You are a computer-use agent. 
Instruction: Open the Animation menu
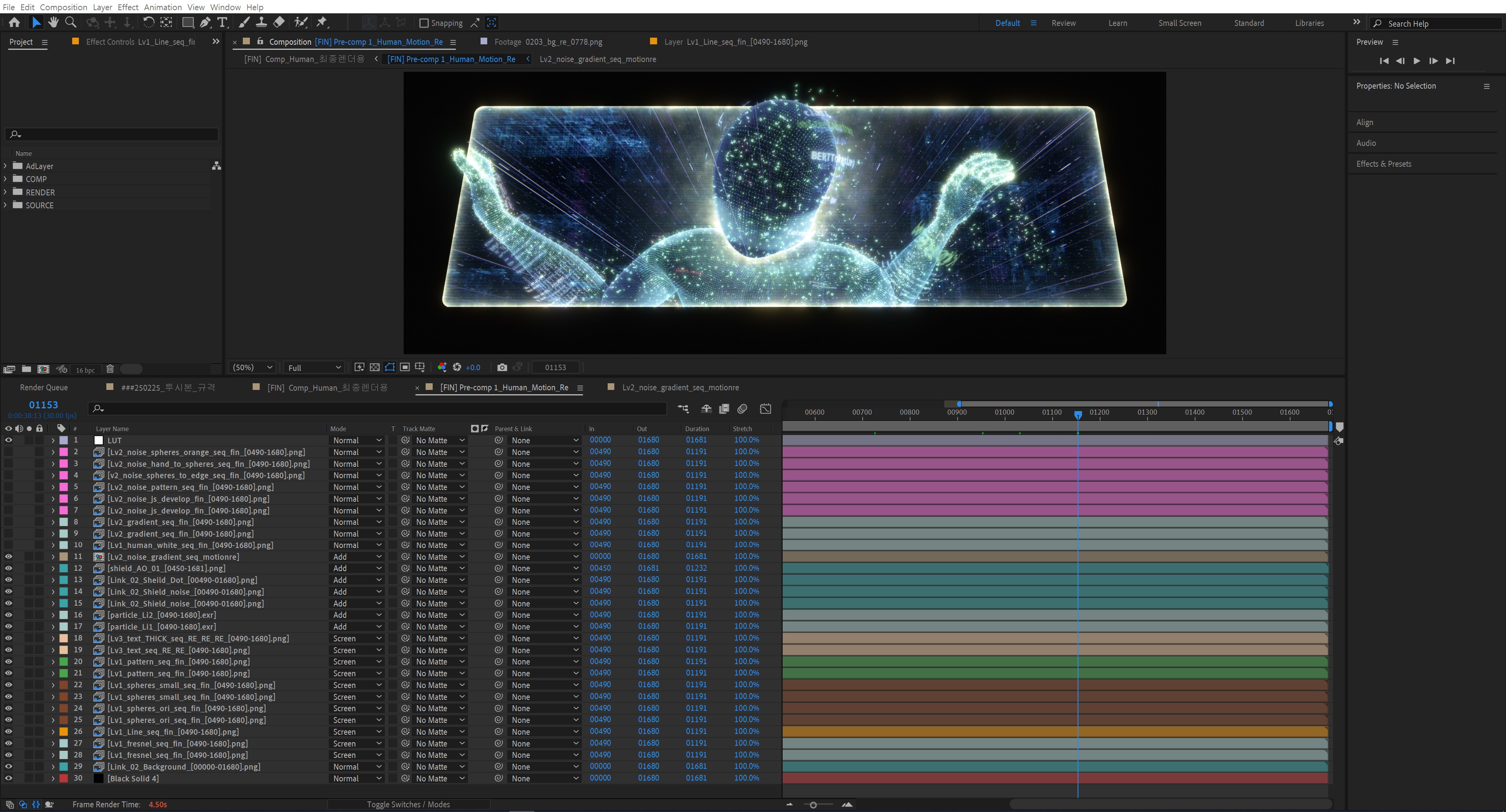tap(162, 7)
